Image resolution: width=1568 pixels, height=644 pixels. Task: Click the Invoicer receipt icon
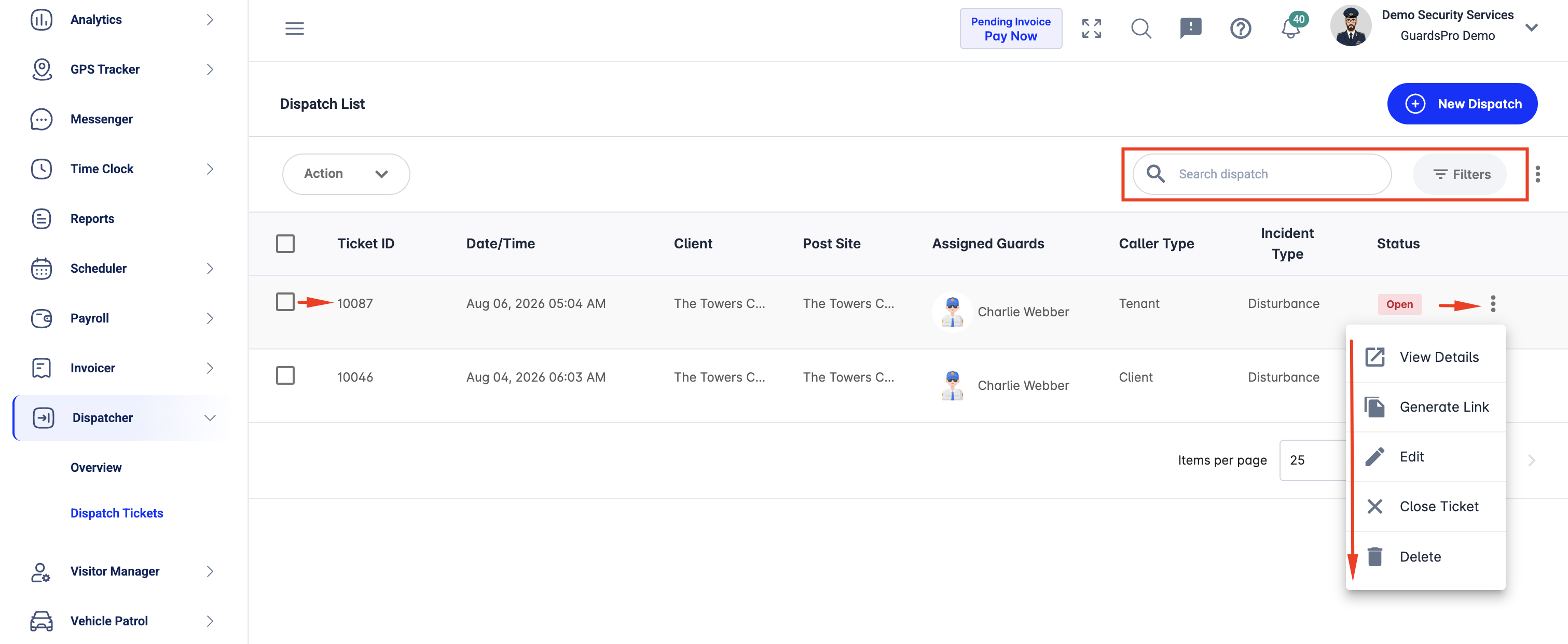(42, 369)
